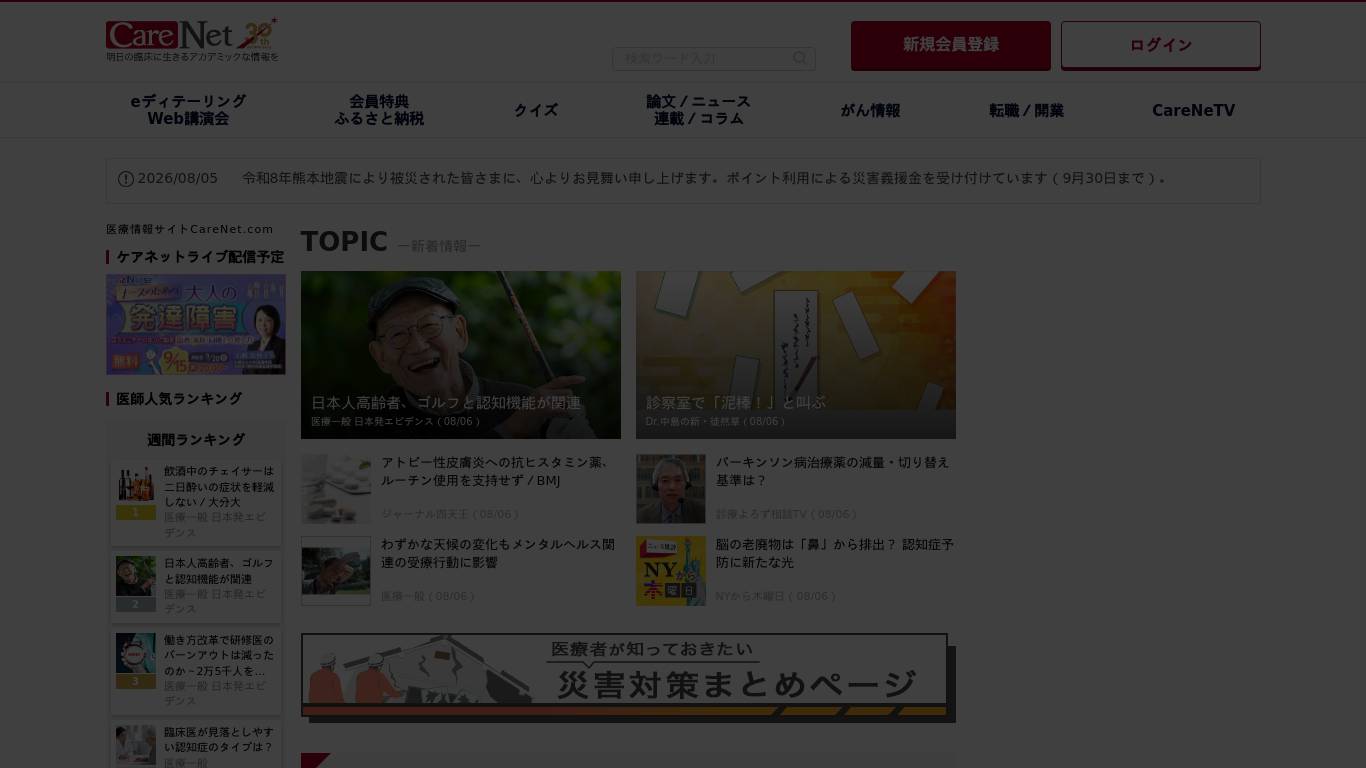This screenshot has width=1366, height=768.
Task: Click the ケアネットライブ配信予定 heading
Action: pyautogui.click(x=200, y=257)
